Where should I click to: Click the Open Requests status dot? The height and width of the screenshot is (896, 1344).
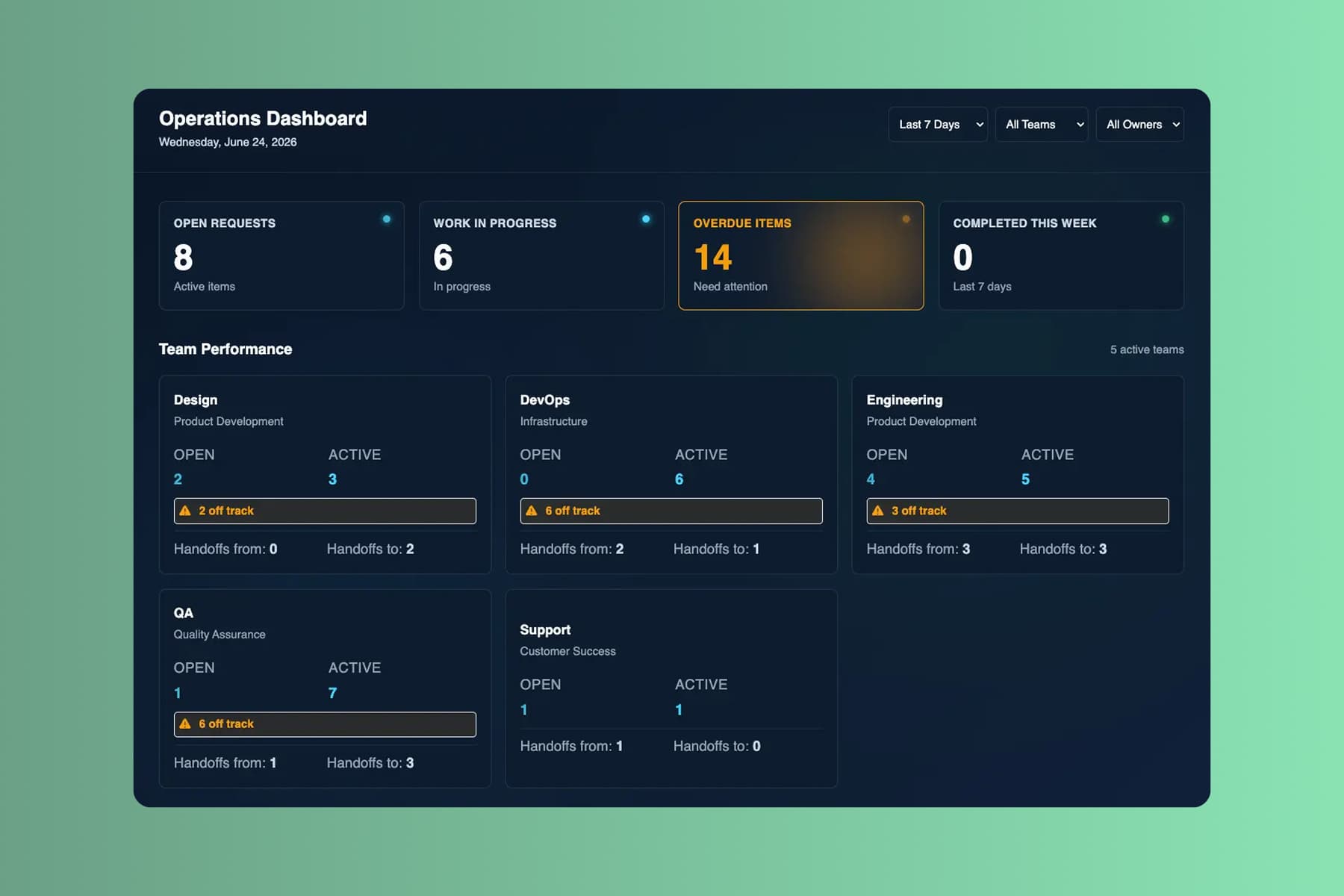coord(386,219)
